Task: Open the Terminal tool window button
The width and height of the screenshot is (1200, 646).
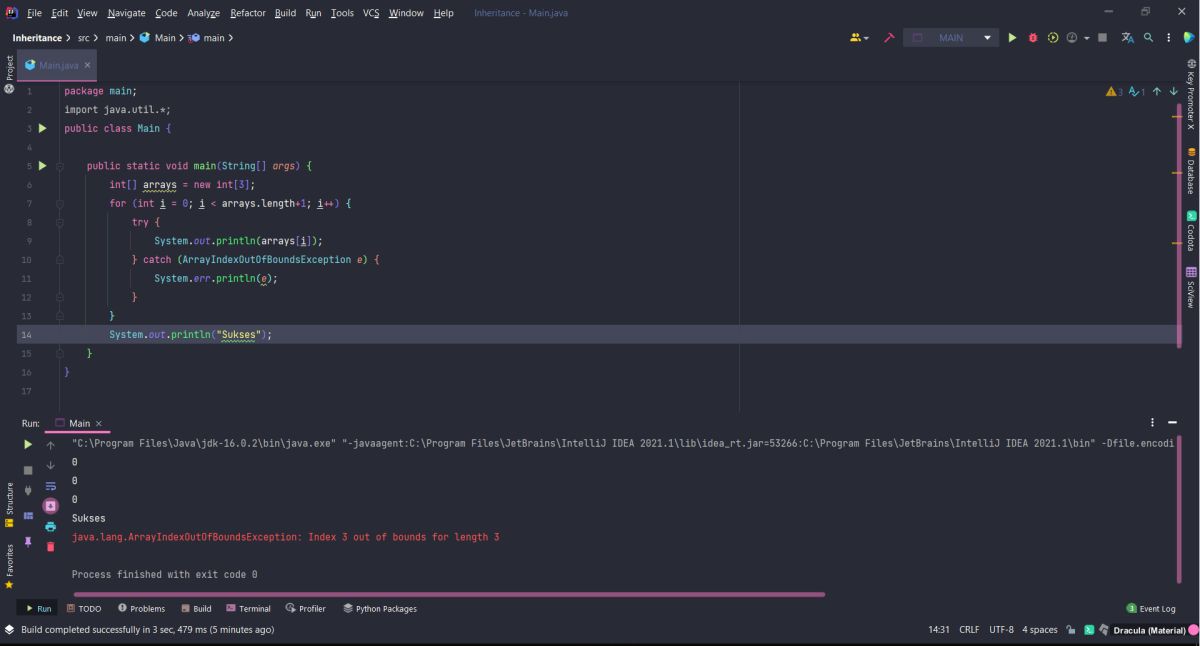Action: 248,608
